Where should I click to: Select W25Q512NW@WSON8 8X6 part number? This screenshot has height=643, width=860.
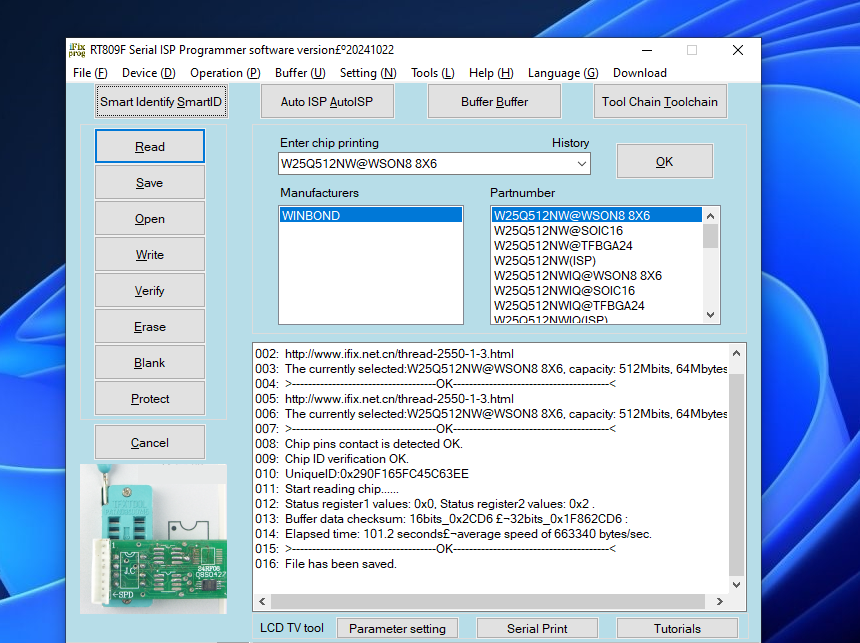pos(596,215)
